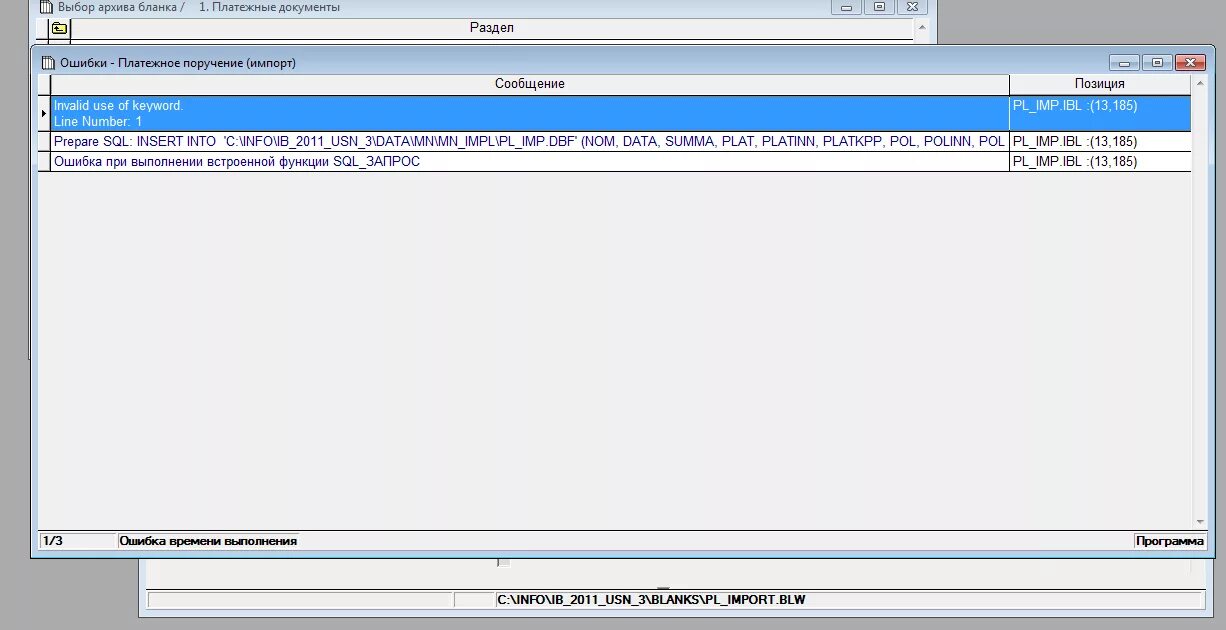Viewport: 1226px width, 630px height.
Task: Click the folder-up icon in the archive window
Action: (x=59, y=28)
